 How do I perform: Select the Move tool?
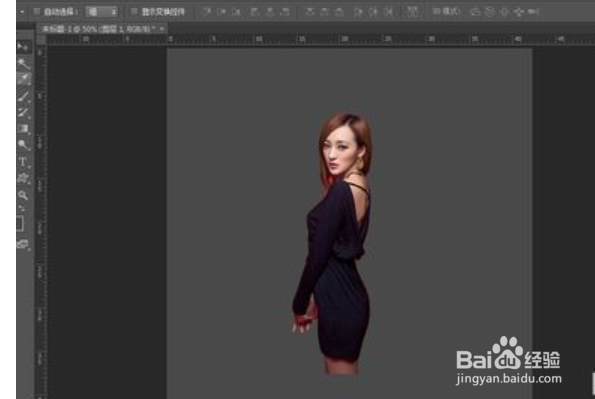(23, 47)
